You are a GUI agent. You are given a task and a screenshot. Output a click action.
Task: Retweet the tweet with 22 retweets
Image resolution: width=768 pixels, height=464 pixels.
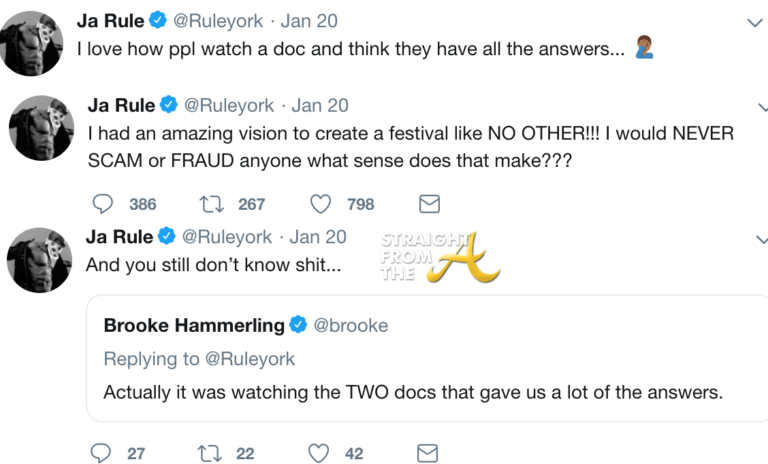(209, 453)
